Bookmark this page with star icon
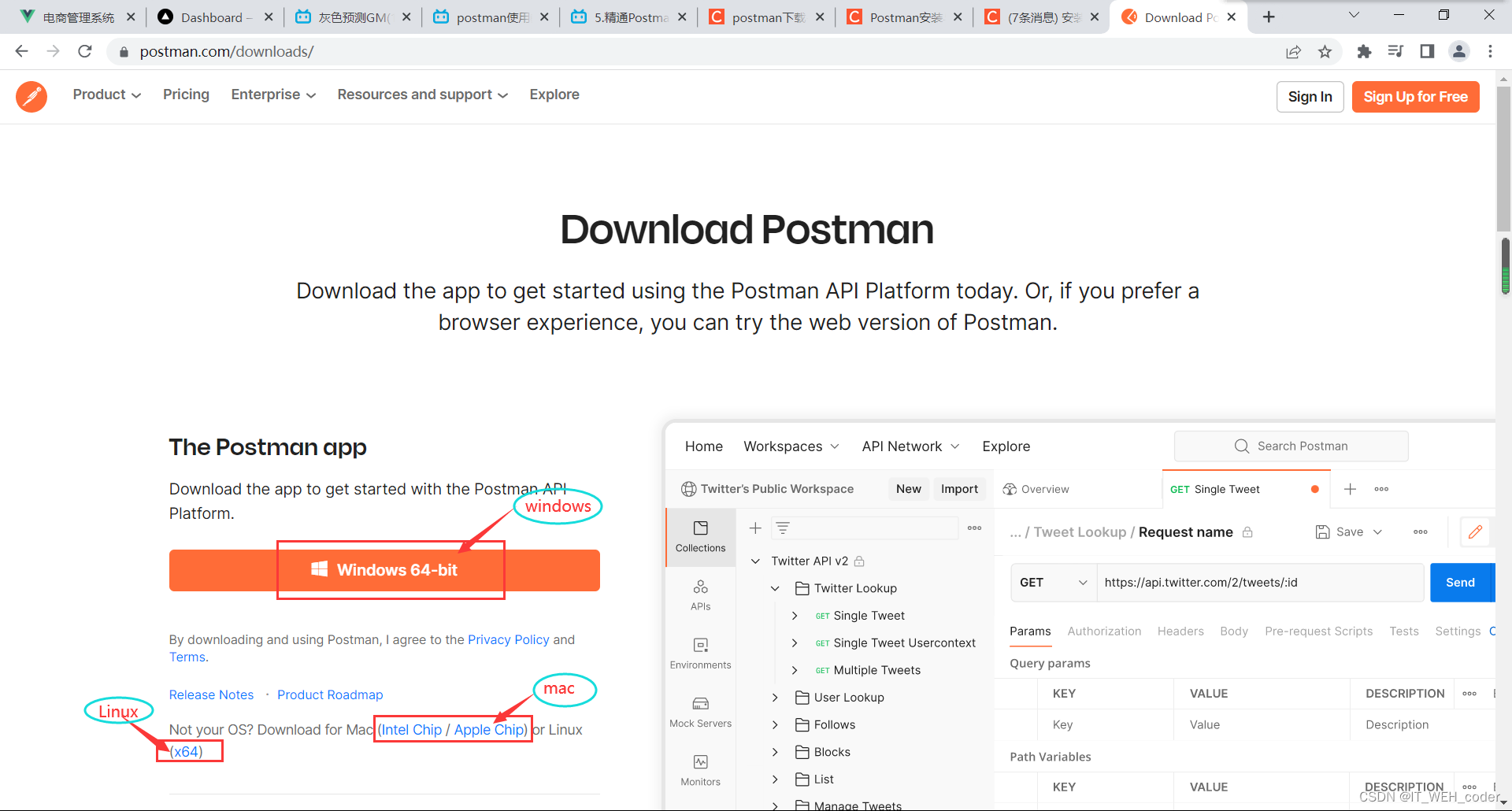The height and width of the screenshot is (811, 1512). pos(1325,51)
